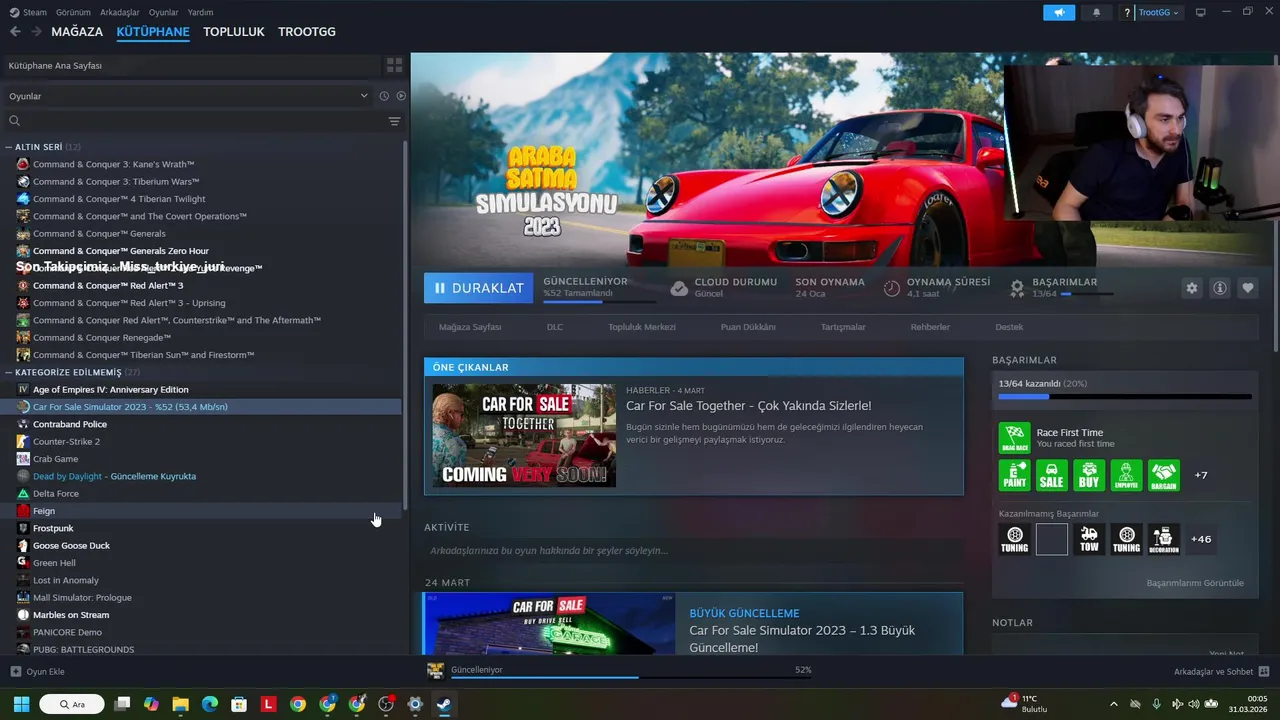Open the TrootGG account dropdown
Screen dimensions: 1280x720
click(1158, 12)
